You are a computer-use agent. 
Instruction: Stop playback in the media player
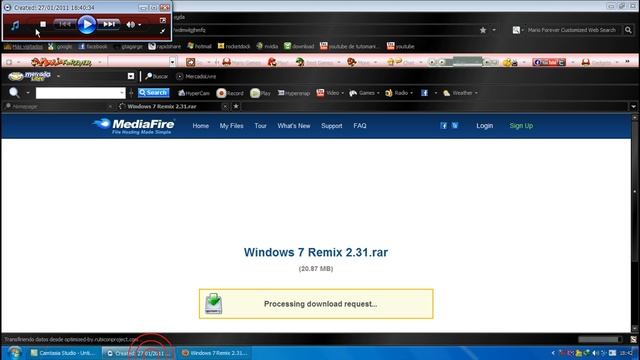[43, 24]
